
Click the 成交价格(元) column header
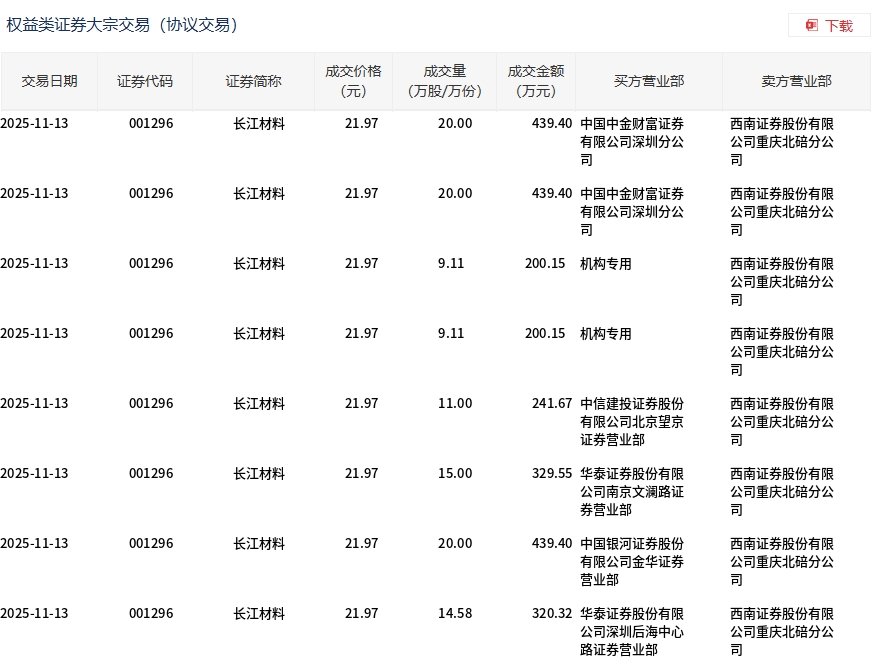(353, 81)
